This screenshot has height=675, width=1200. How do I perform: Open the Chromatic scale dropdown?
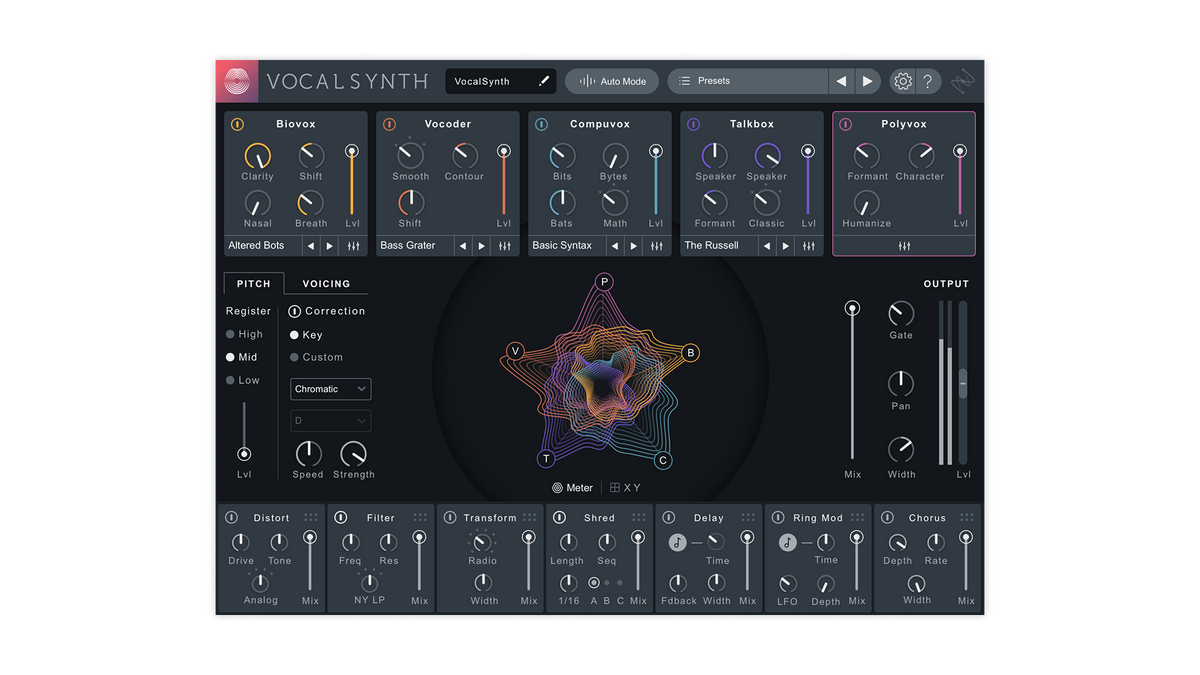point(331,389)
